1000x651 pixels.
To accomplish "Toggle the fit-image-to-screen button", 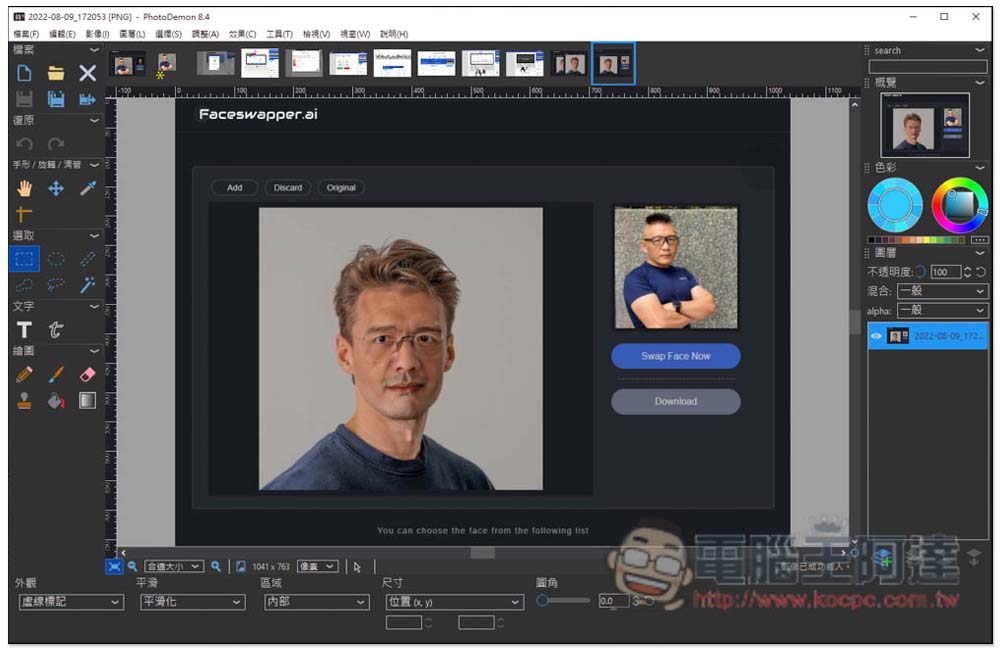I will 114,566.
